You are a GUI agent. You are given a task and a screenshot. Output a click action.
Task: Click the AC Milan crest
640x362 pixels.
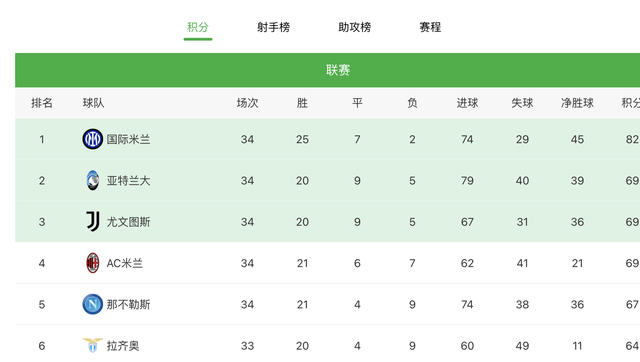pyautogui.click(x=93, y=263)
